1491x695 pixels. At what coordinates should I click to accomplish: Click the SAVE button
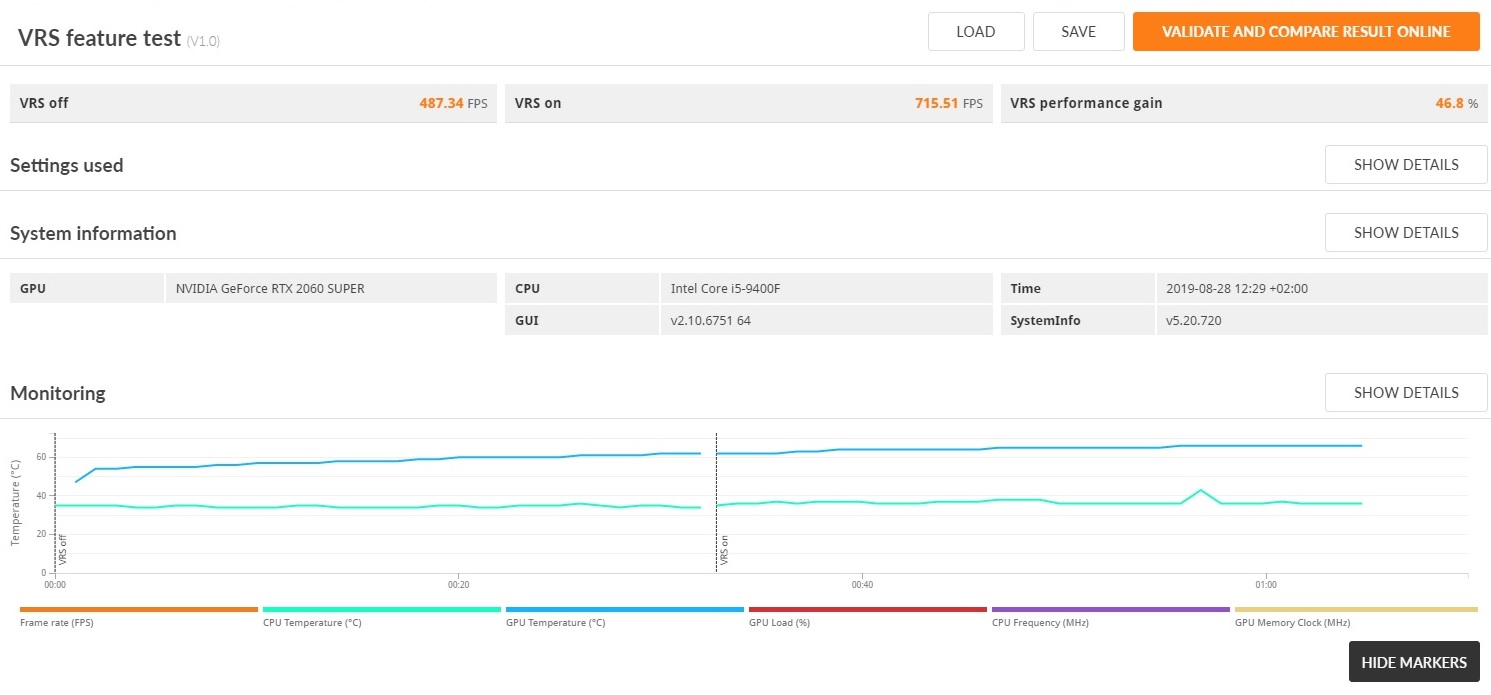pyautogui.click(x=1078, y=31)
